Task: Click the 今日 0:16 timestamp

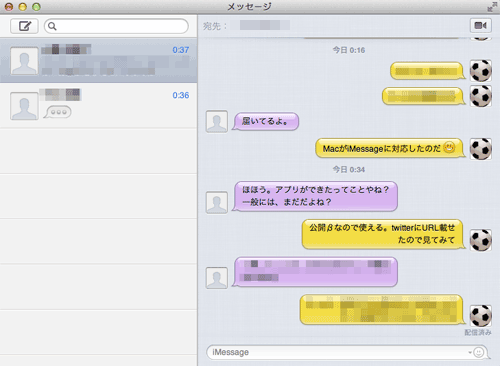Action: (x=349, y=50)
